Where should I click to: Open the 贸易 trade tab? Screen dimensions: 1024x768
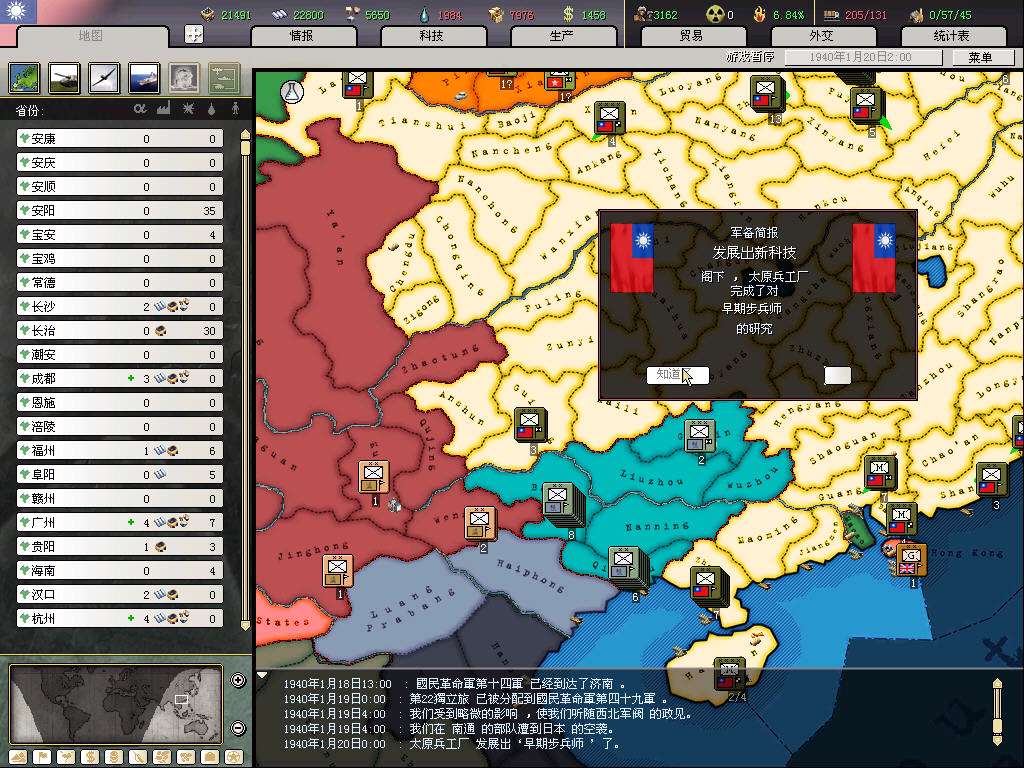[x=692, y=36]
